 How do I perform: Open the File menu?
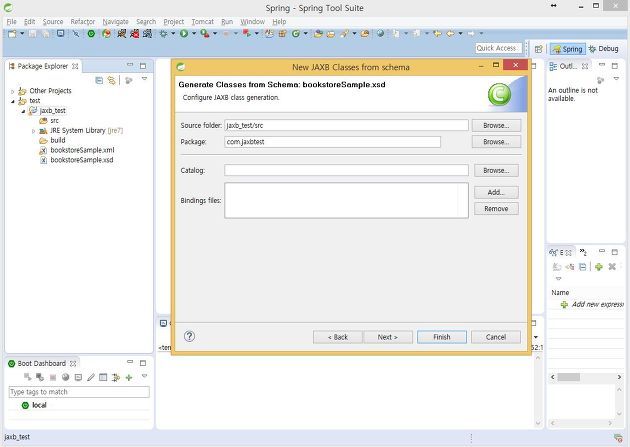[x=12, y=21]
